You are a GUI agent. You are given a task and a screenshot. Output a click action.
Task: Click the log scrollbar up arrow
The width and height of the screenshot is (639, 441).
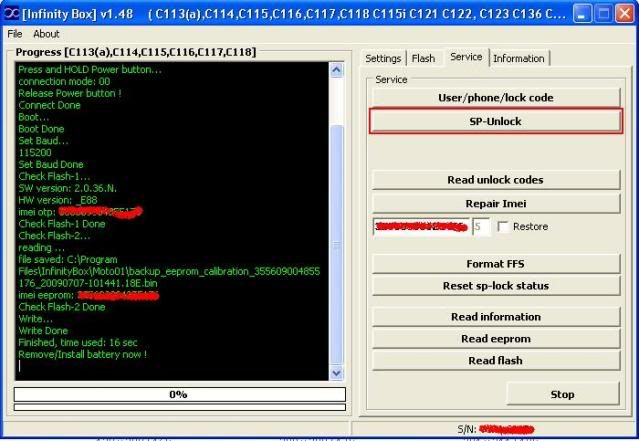pos(336,68)
